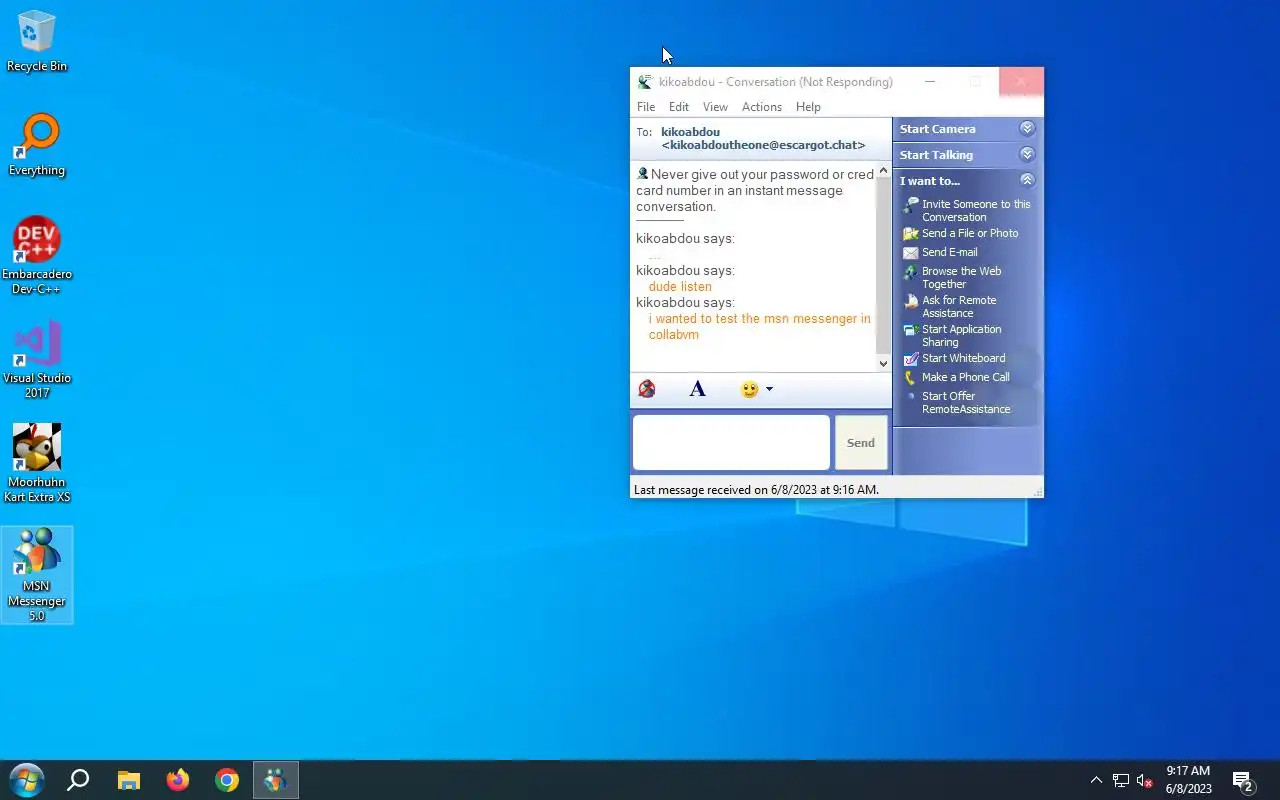Launch Google Chrome from the taskbar

click(227, 780)
